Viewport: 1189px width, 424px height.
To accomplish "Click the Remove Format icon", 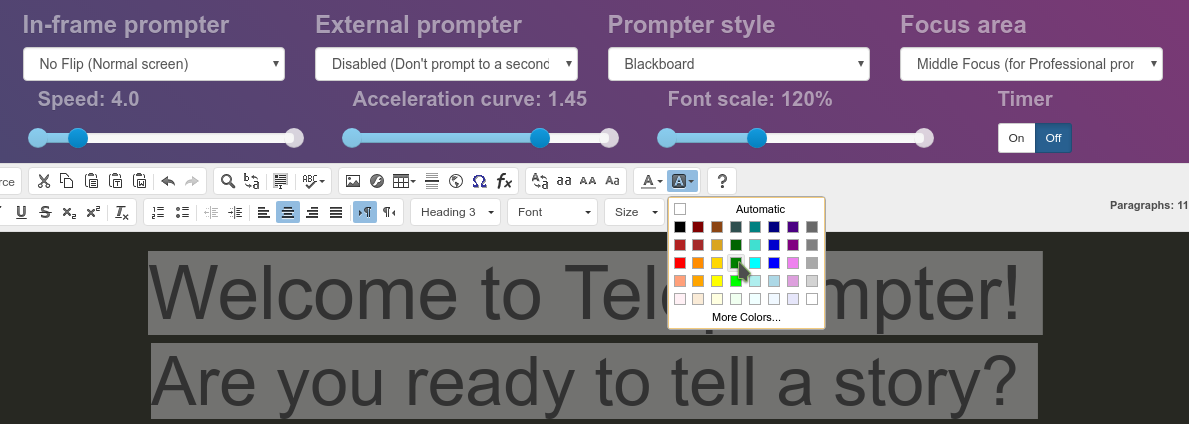I will click(121, 212).
